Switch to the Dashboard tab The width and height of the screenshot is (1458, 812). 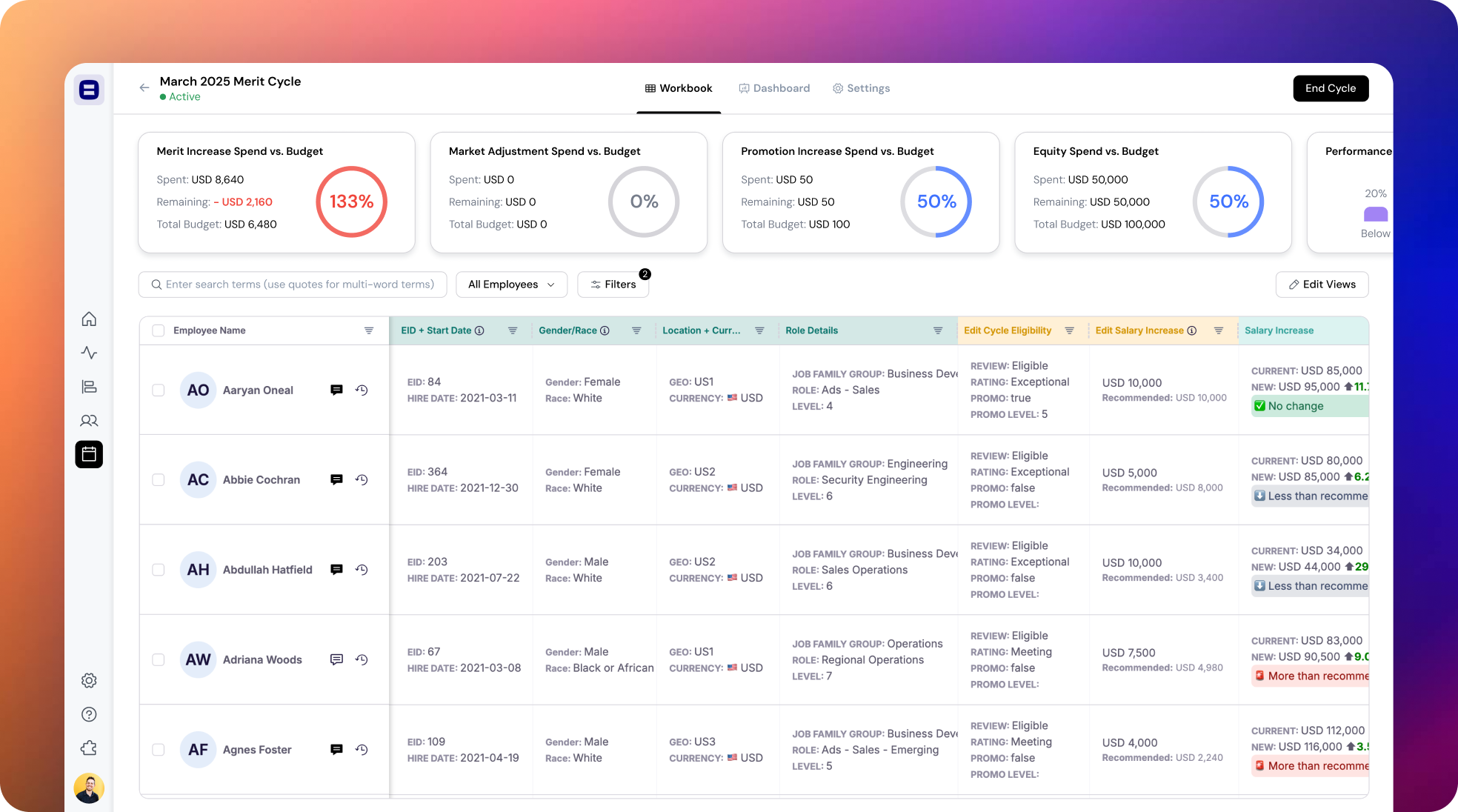click(774, 88)
